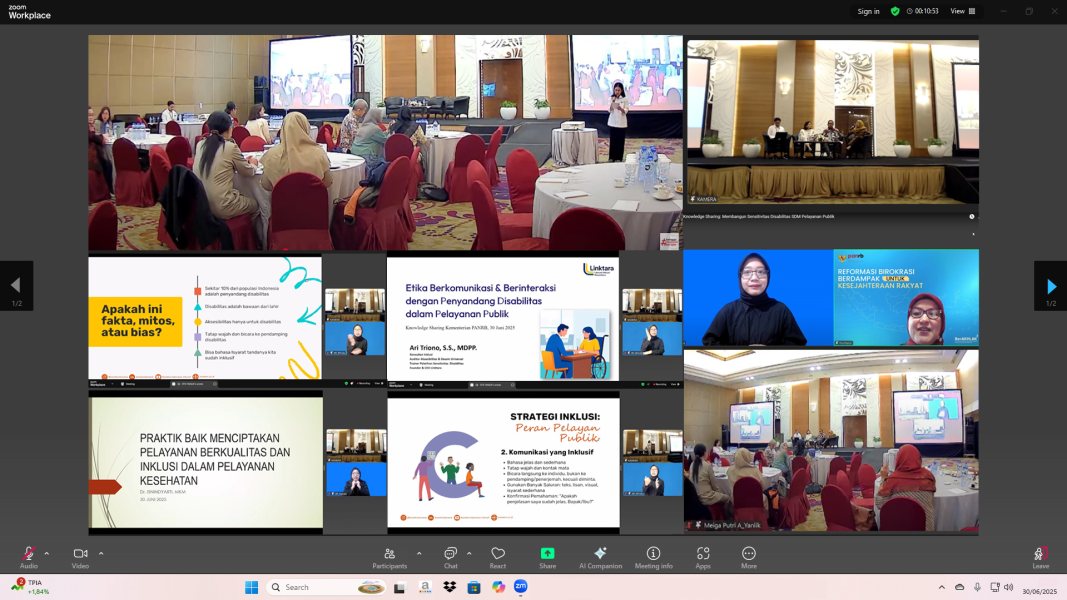Expand the chevron next to Participants
The image size is (1067, 600).
click(419, 553)
